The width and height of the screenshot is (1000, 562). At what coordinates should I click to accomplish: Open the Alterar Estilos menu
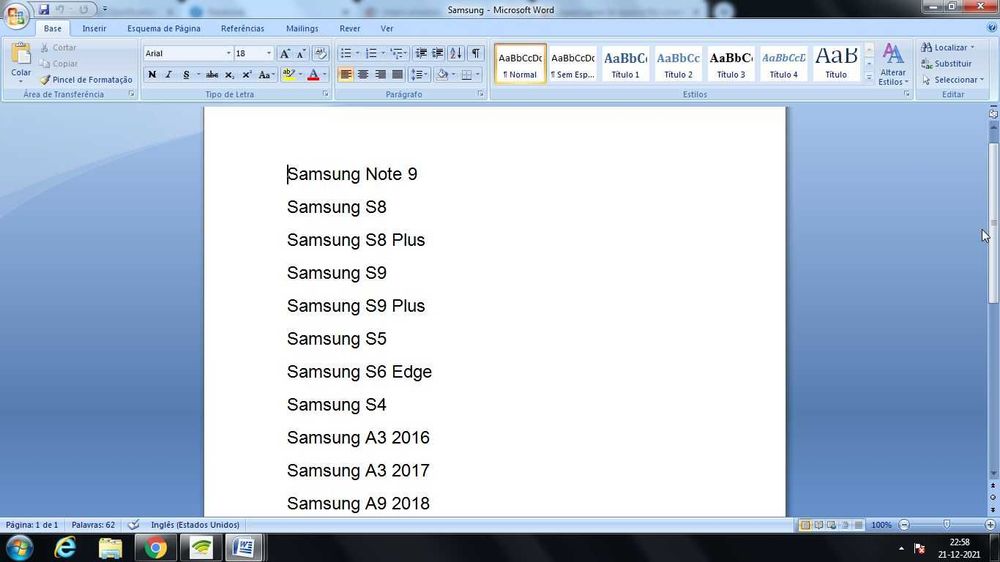click(x=893, y=64)
